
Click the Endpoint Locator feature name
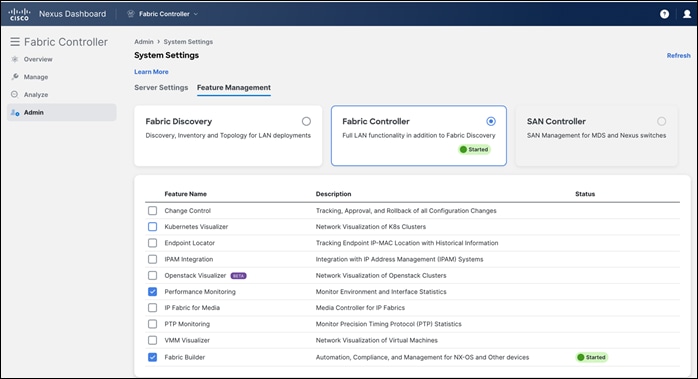(190, 243)
